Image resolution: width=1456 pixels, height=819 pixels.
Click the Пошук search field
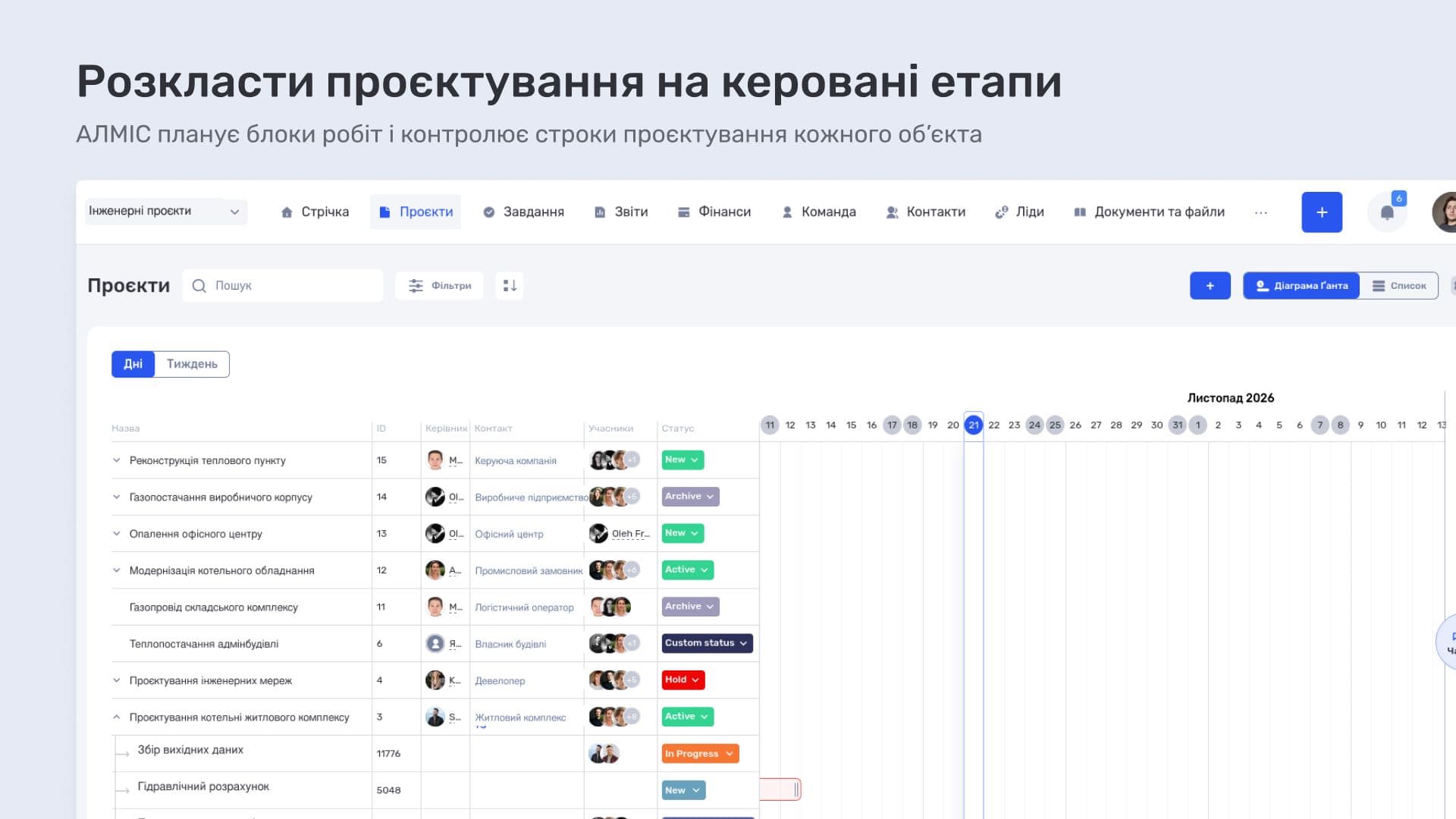coord(283,286)
